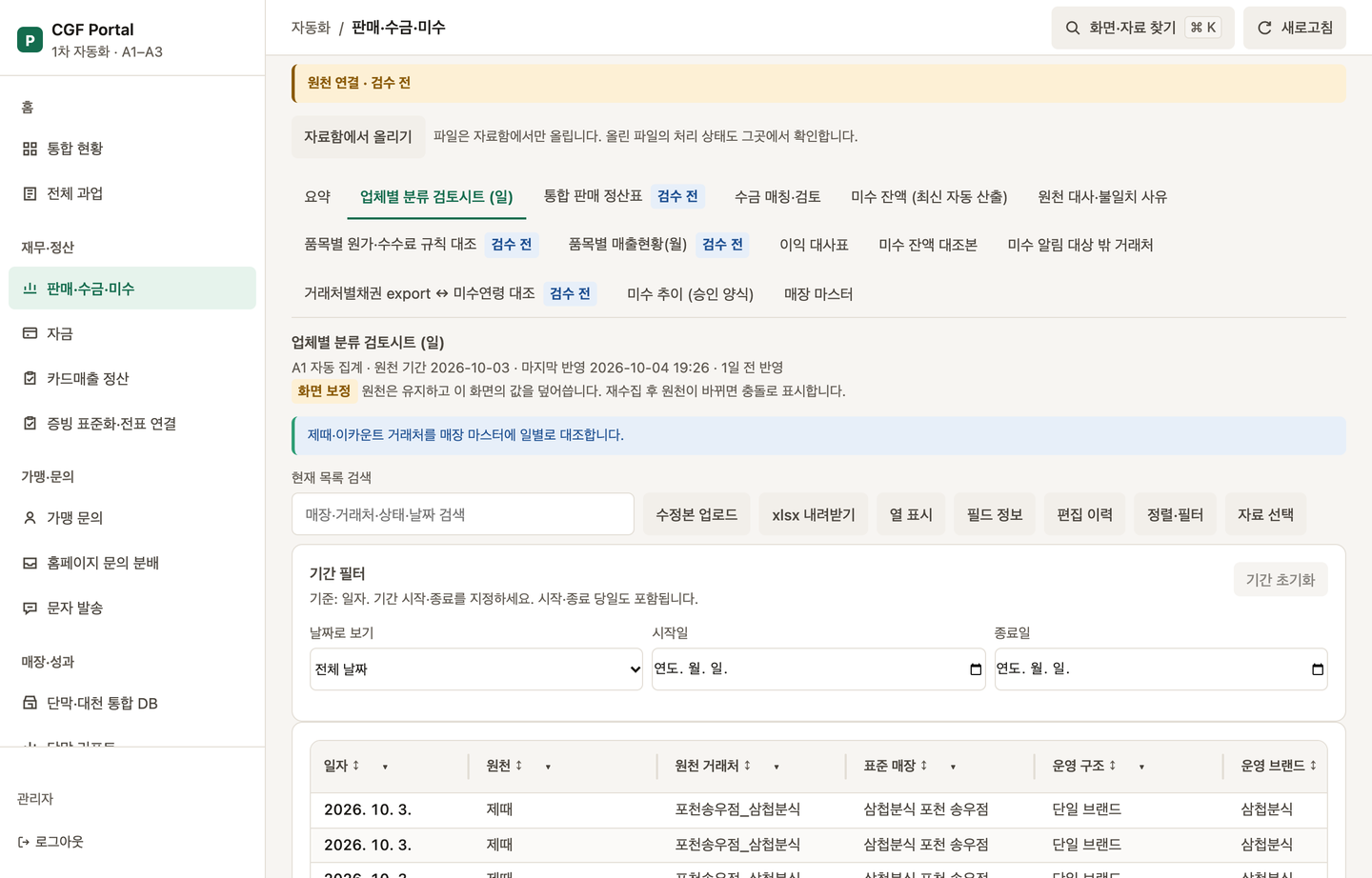Sort by 원천 column arrows

point(518,766)
